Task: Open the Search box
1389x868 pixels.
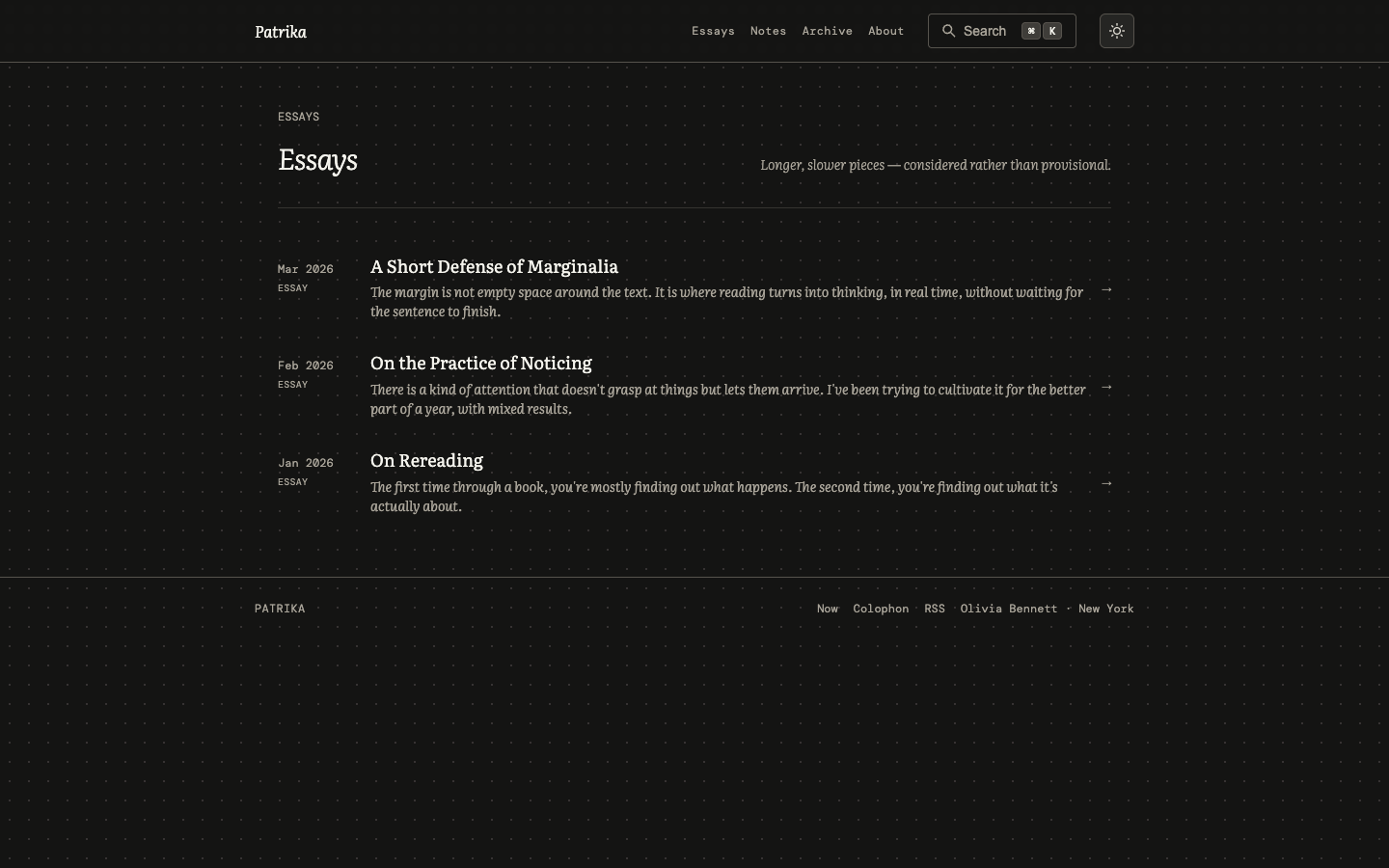Action: coord(1002,31)
